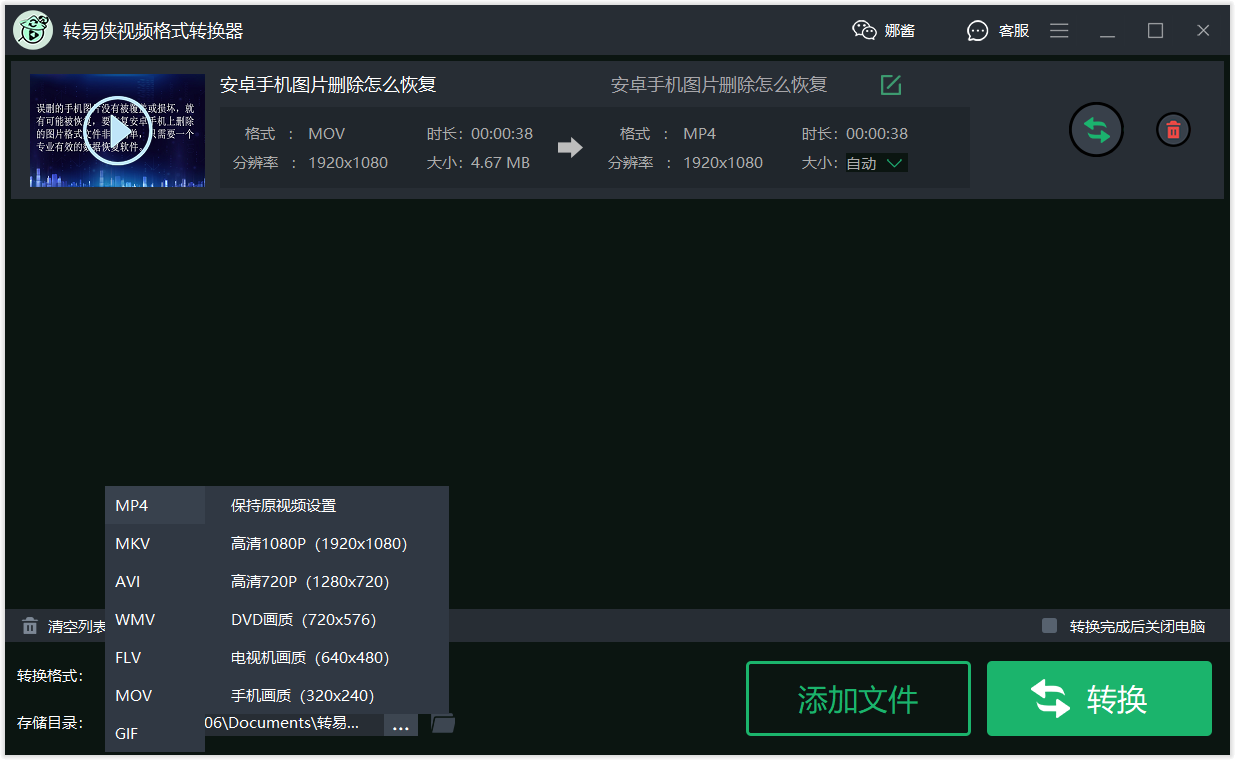The height and width of the screenshot is (760, 1235).
Task: Open output folder via folder icon
Action: point(442,722)
